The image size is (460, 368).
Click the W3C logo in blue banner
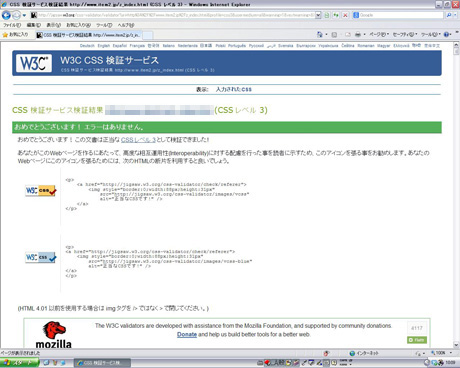pos(34,63)
